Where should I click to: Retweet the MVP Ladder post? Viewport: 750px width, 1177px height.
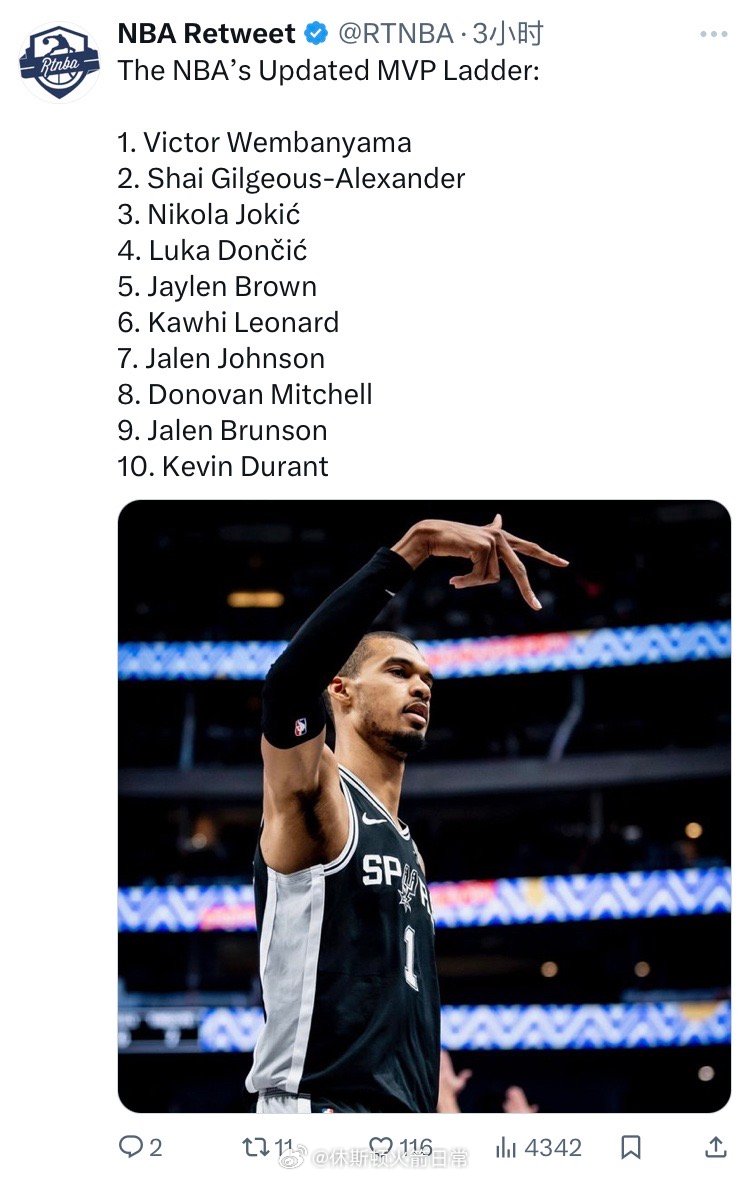(256, 1147)
